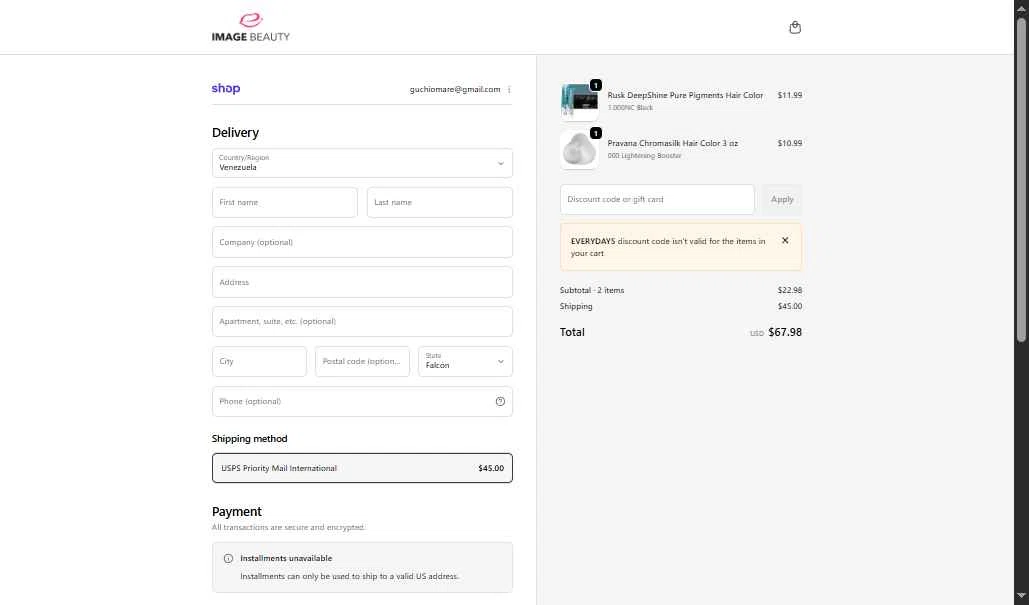Screen dimensions: 1029x605
Task: Click the $67.98 total amount
Action: (785, 332)
